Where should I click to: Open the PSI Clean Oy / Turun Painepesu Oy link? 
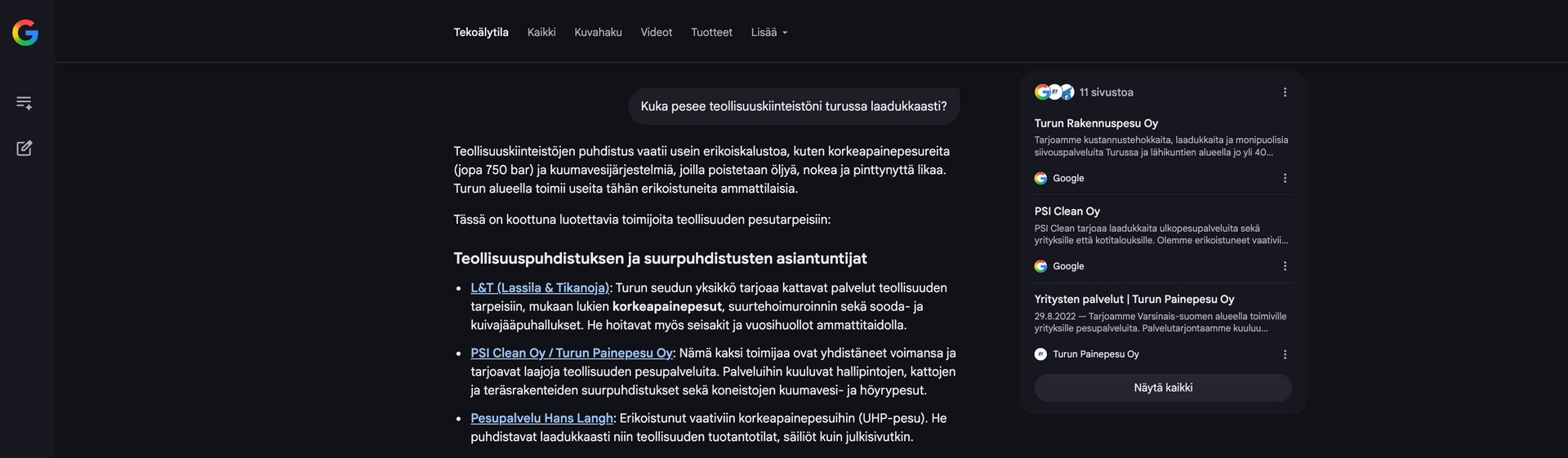coord(572,353)
